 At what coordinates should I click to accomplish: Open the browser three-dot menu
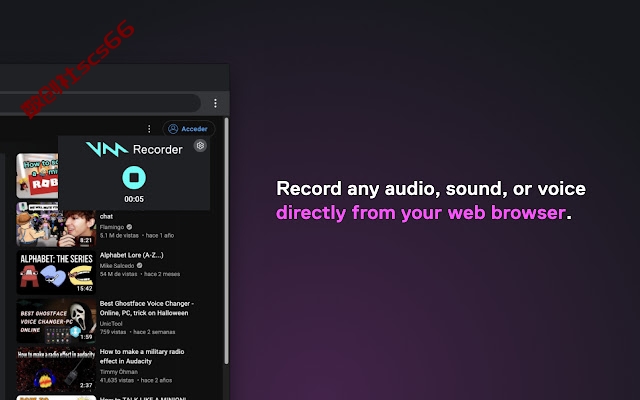click(215, 103)
